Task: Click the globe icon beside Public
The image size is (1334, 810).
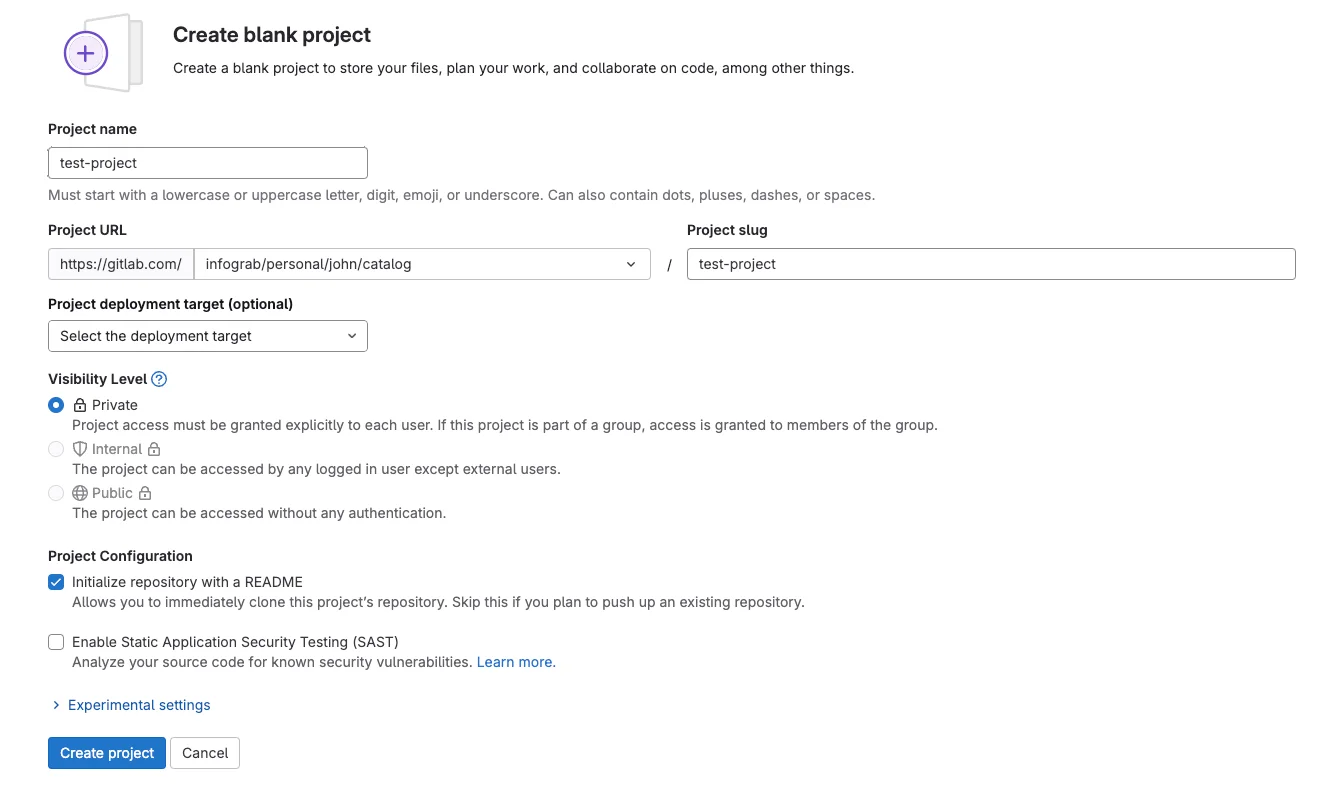Action: pos(79,493)
